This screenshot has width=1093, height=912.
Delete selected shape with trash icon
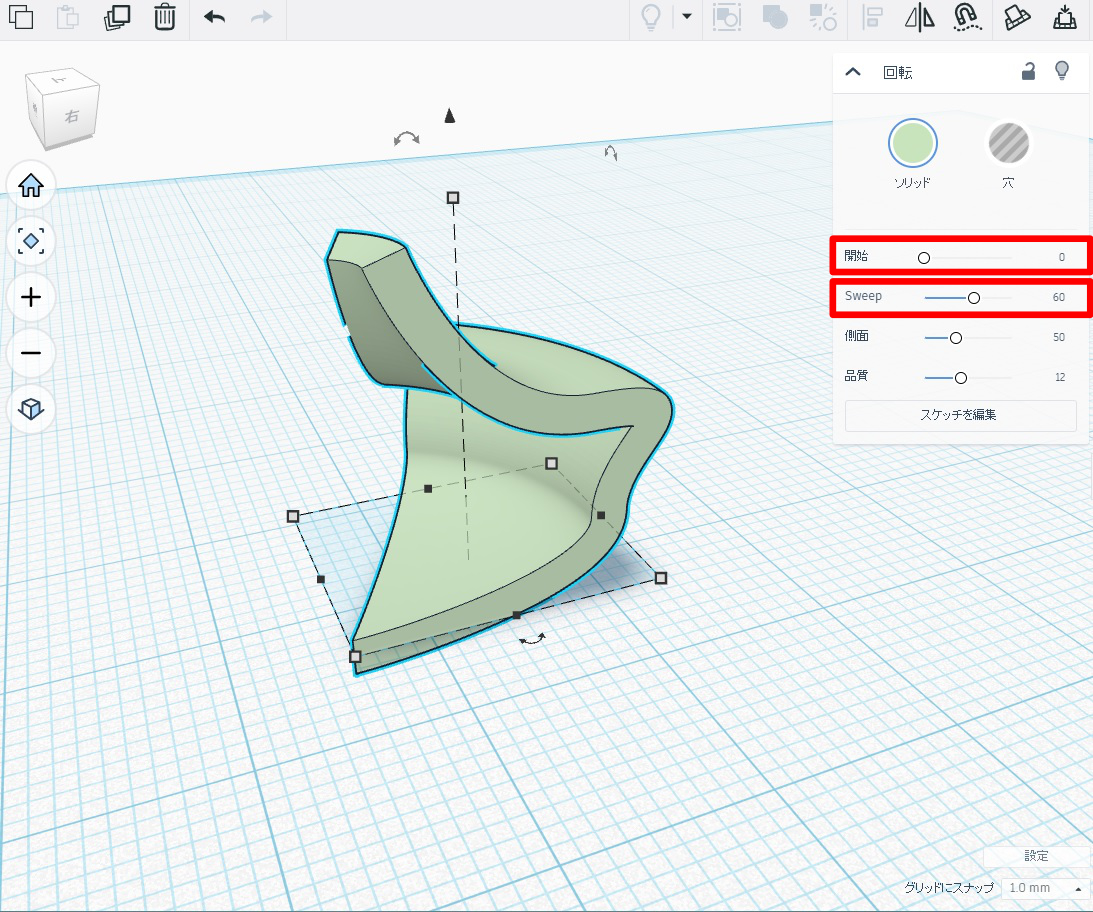coord(165,17)
